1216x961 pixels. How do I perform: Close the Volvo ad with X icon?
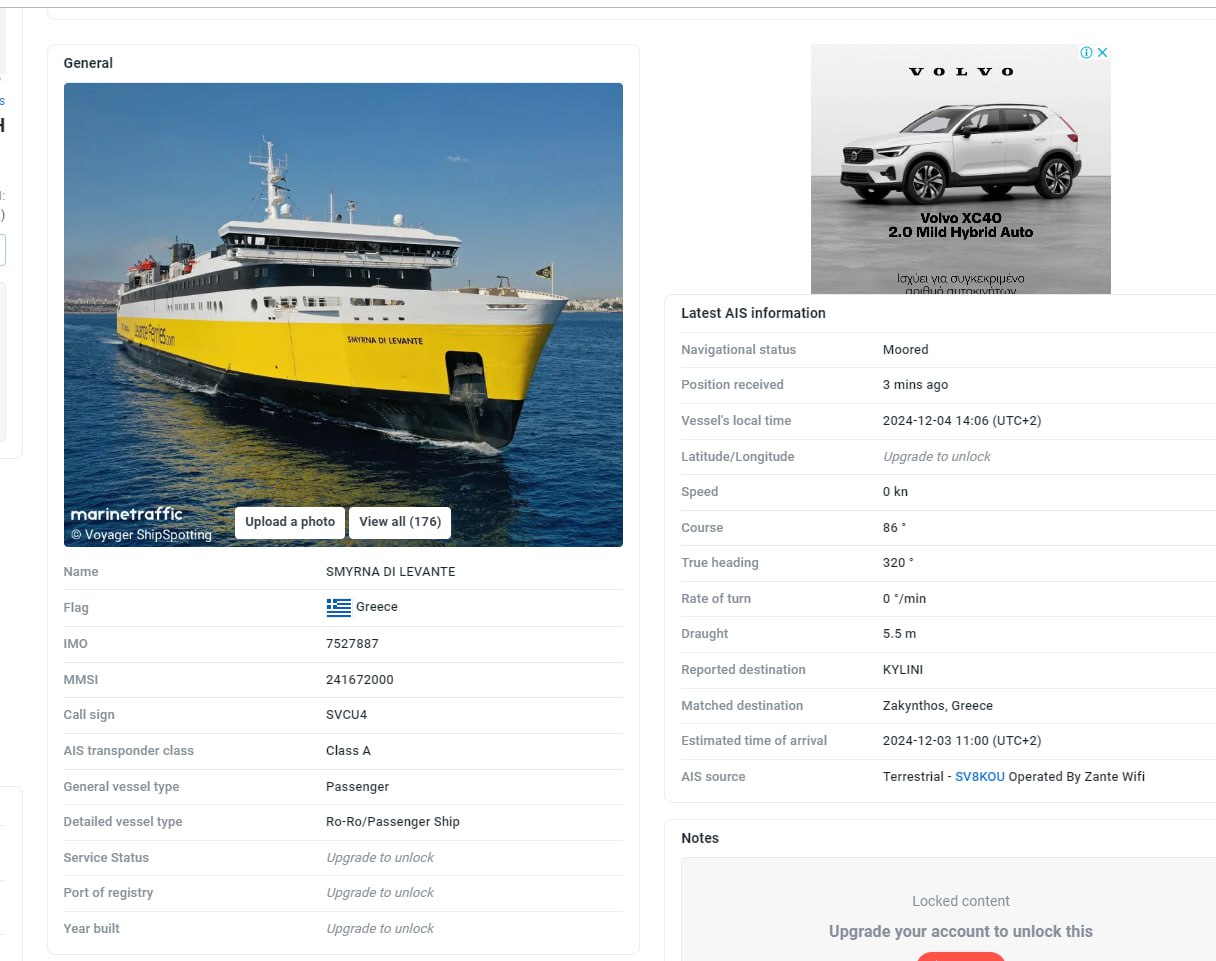coord(1103,53)
